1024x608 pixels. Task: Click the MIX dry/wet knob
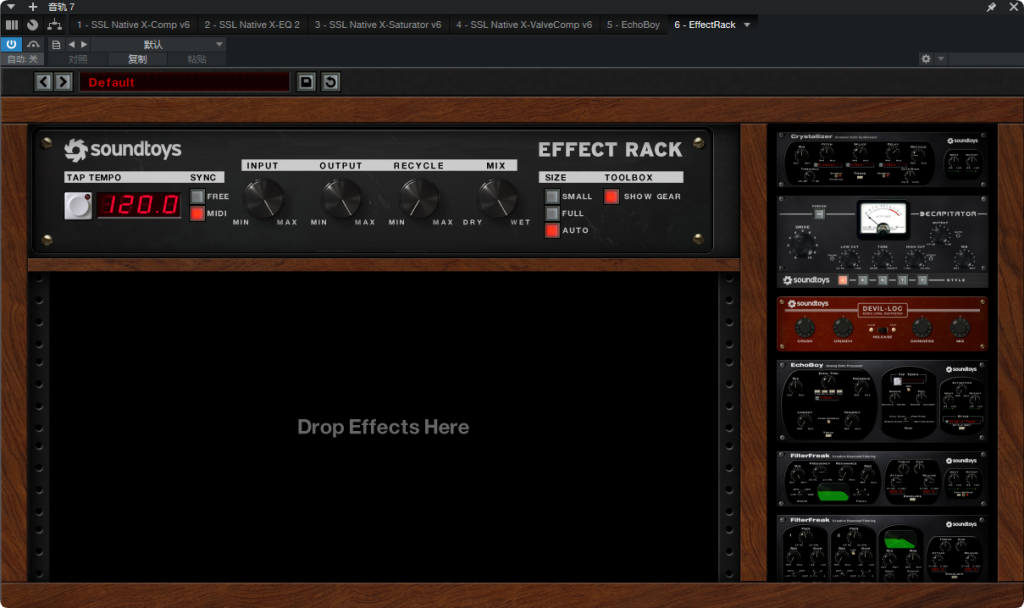tap(498, 198)
